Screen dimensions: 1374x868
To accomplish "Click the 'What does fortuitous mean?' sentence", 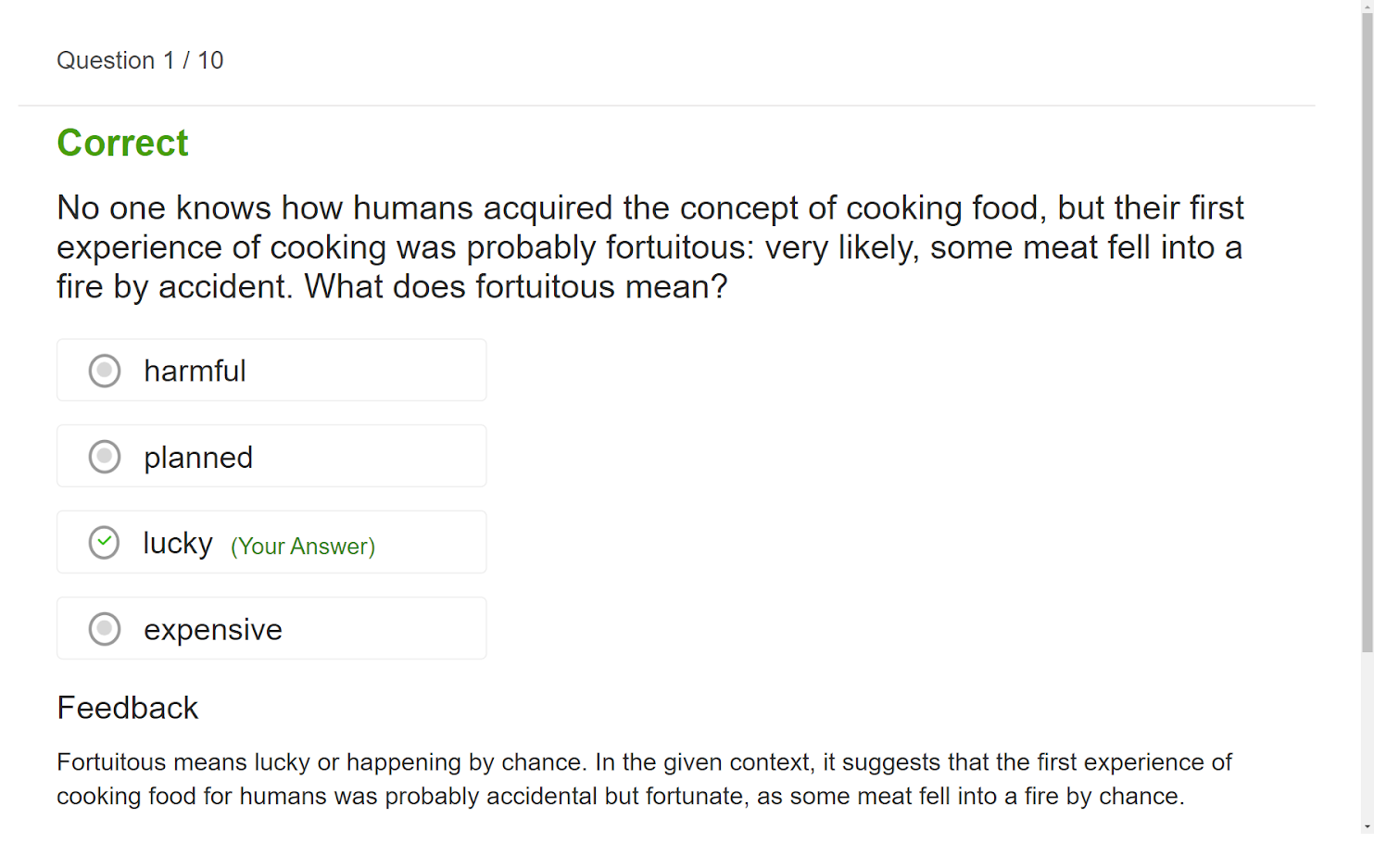I will click(516, 287).
